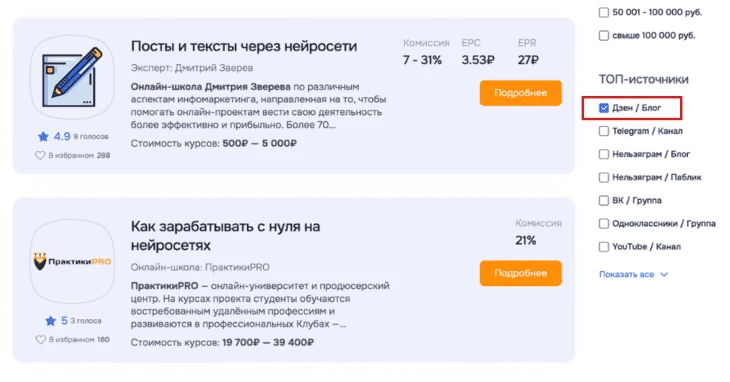The height and width of the screenshot is (382, 730).
Task: Tick the ВК / Группа checkbox
Action: [x=604, y=201]
